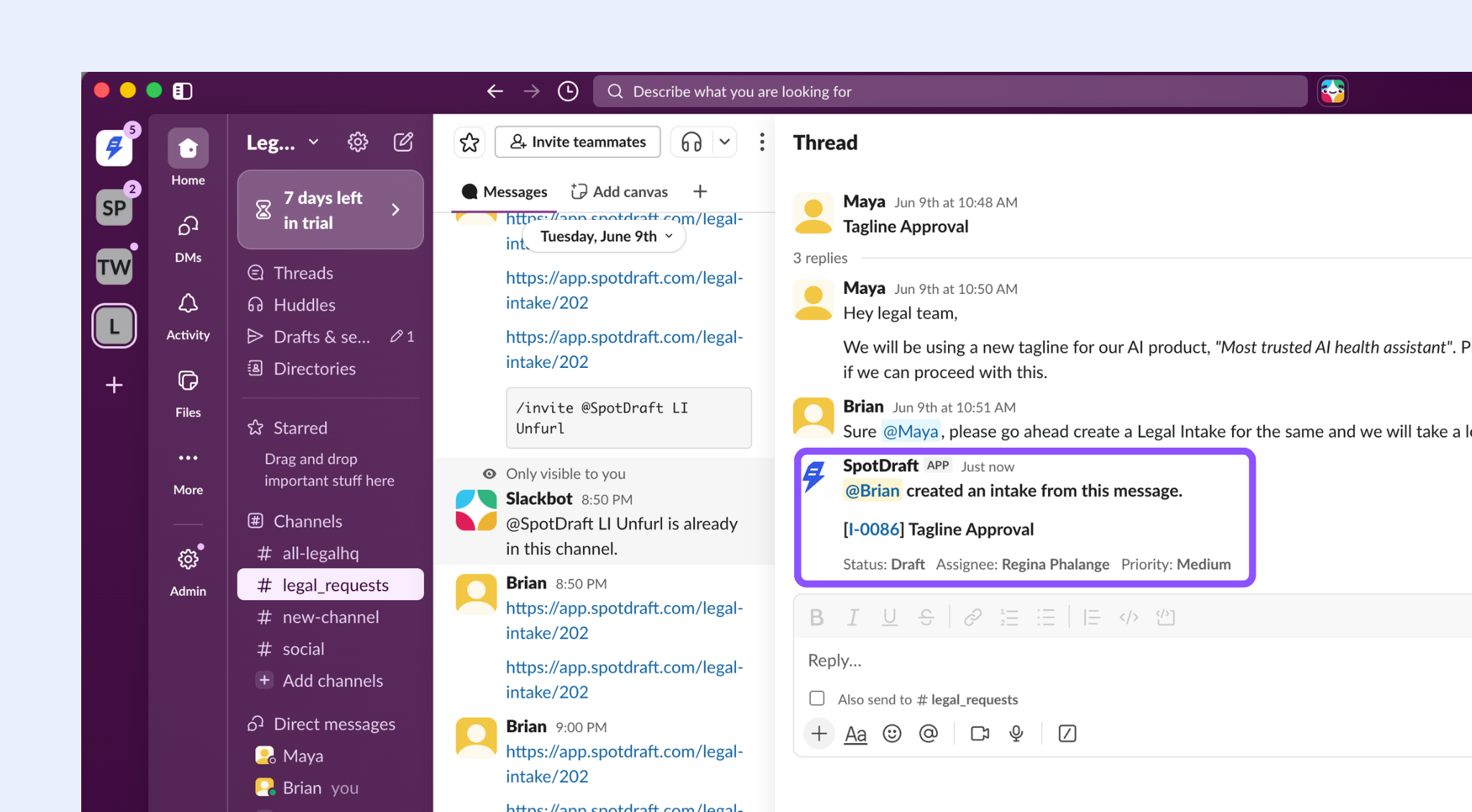Open workspace settings gear near Leg...

[358, 142]
